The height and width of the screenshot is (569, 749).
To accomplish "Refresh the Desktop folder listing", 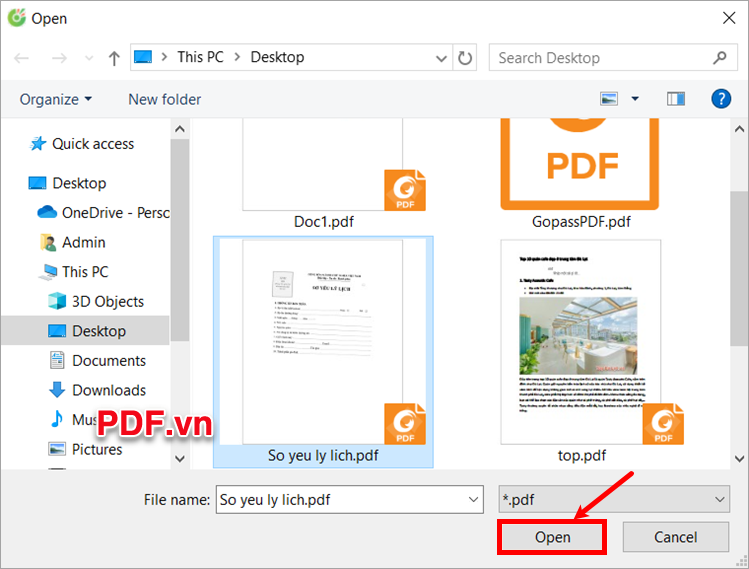I will click(x=465, y=57).
